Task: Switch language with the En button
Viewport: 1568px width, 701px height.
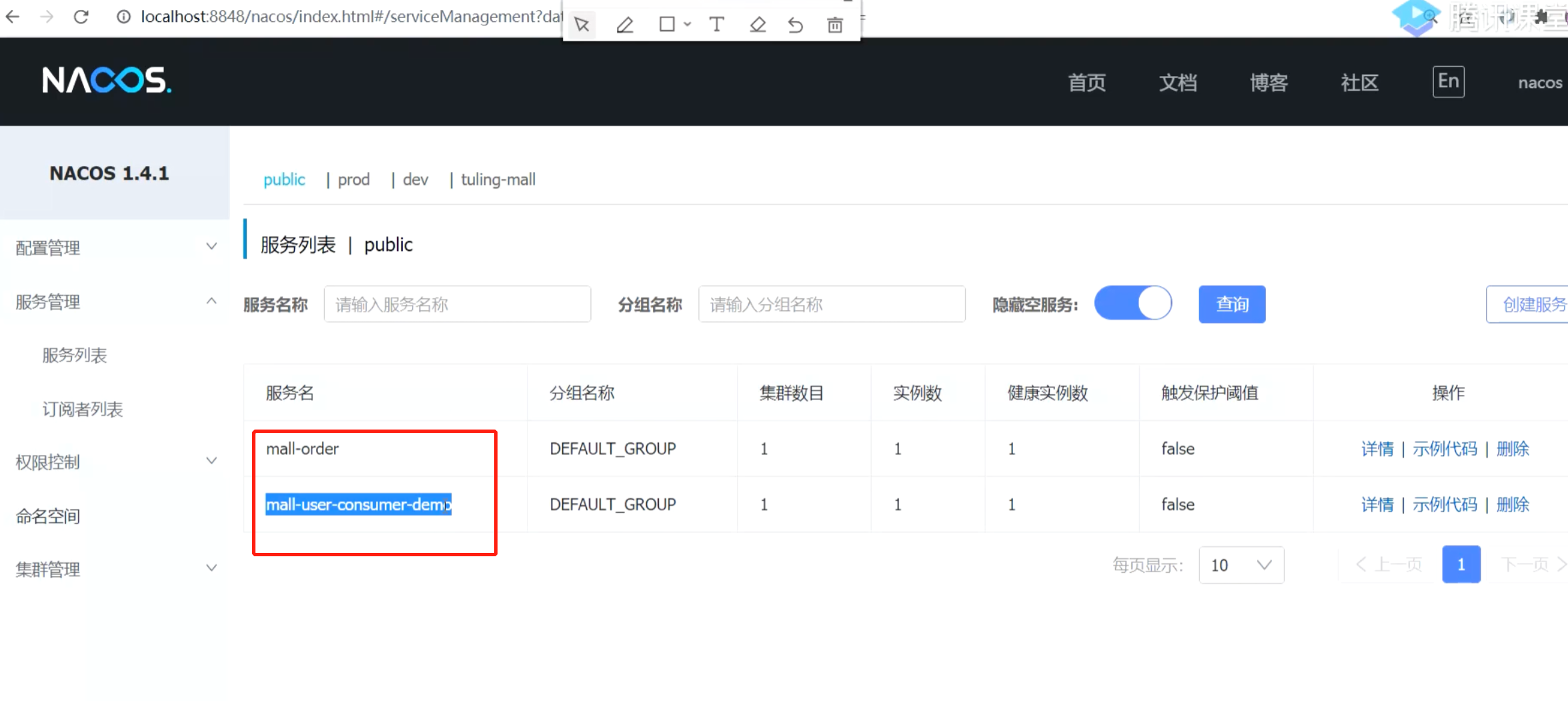Action: 1449,81
